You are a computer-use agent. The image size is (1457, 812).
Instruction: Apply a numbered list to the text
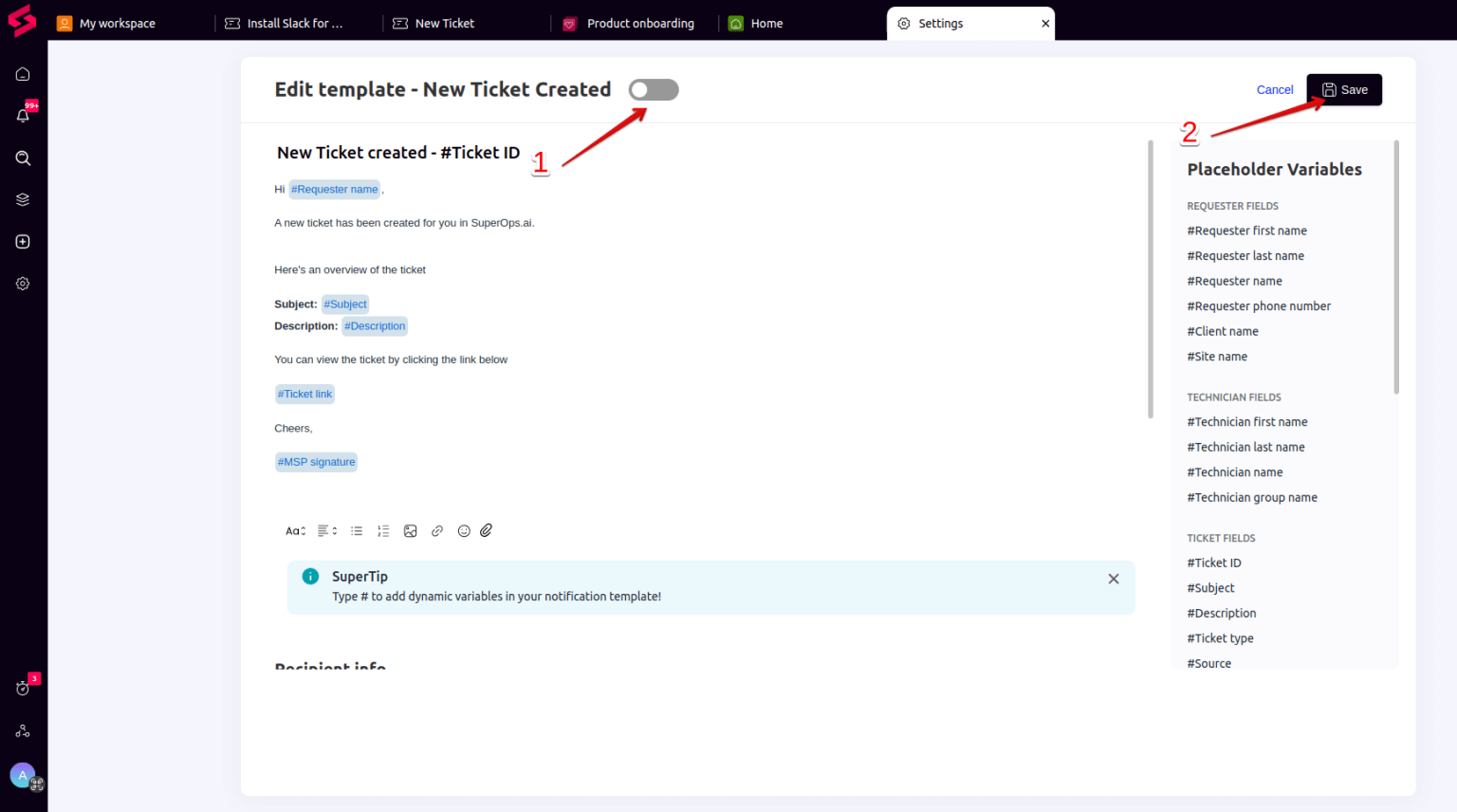click(x=383, y=530)
